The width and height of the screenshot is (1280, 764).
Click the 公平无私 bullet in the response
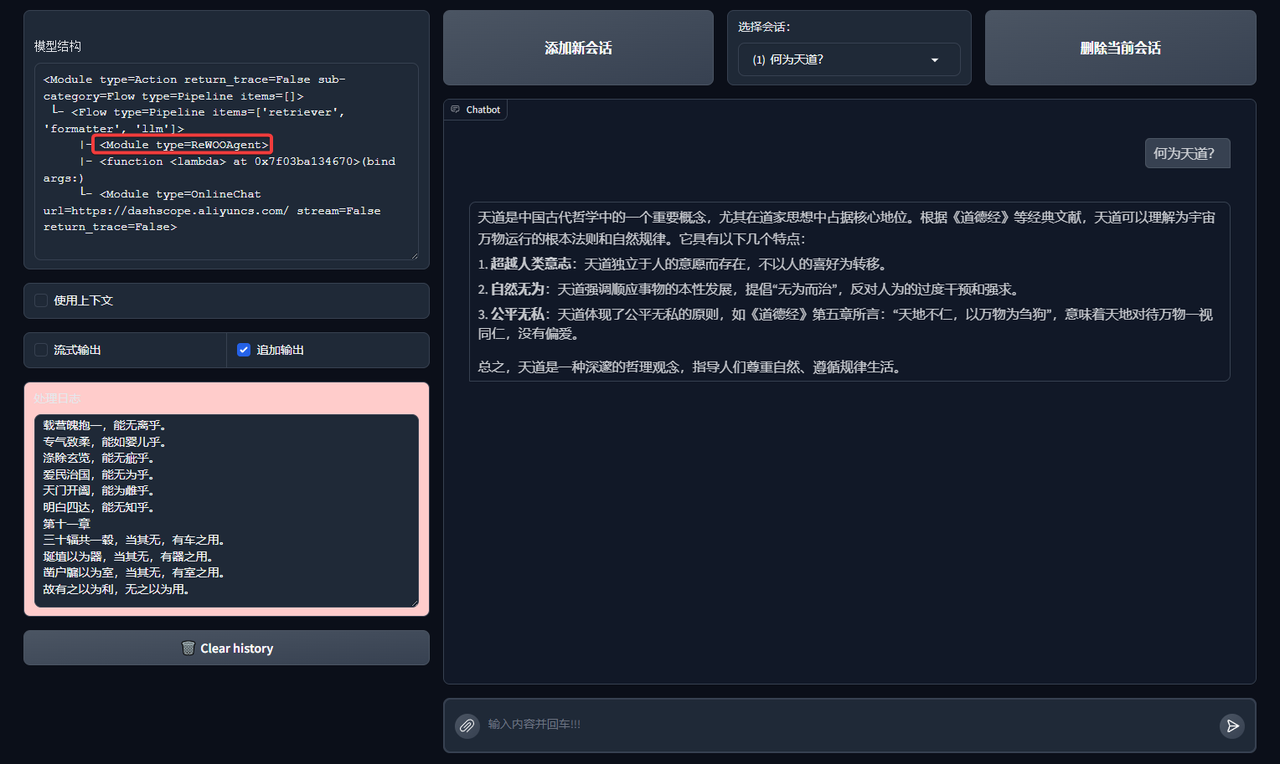click(x=846, y=324)
